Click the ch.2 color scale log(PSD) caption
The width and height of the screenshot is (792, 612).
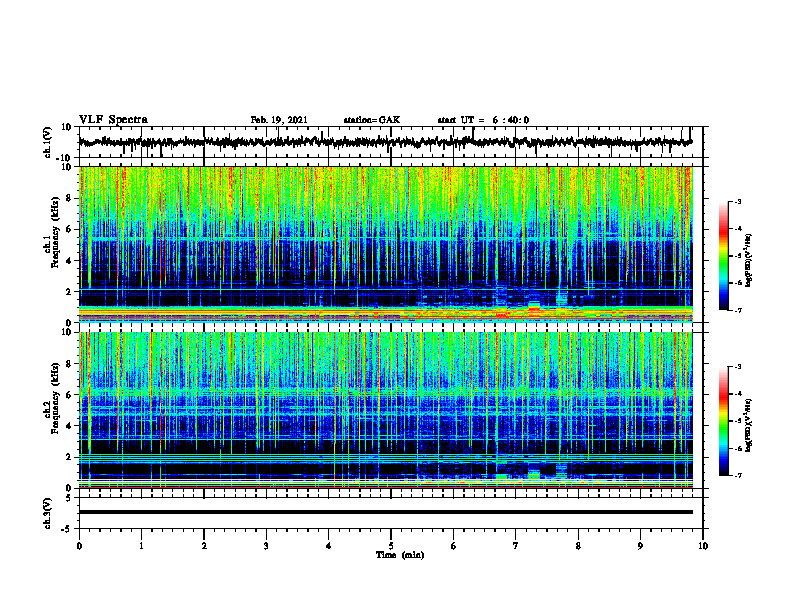coord(749,425)
